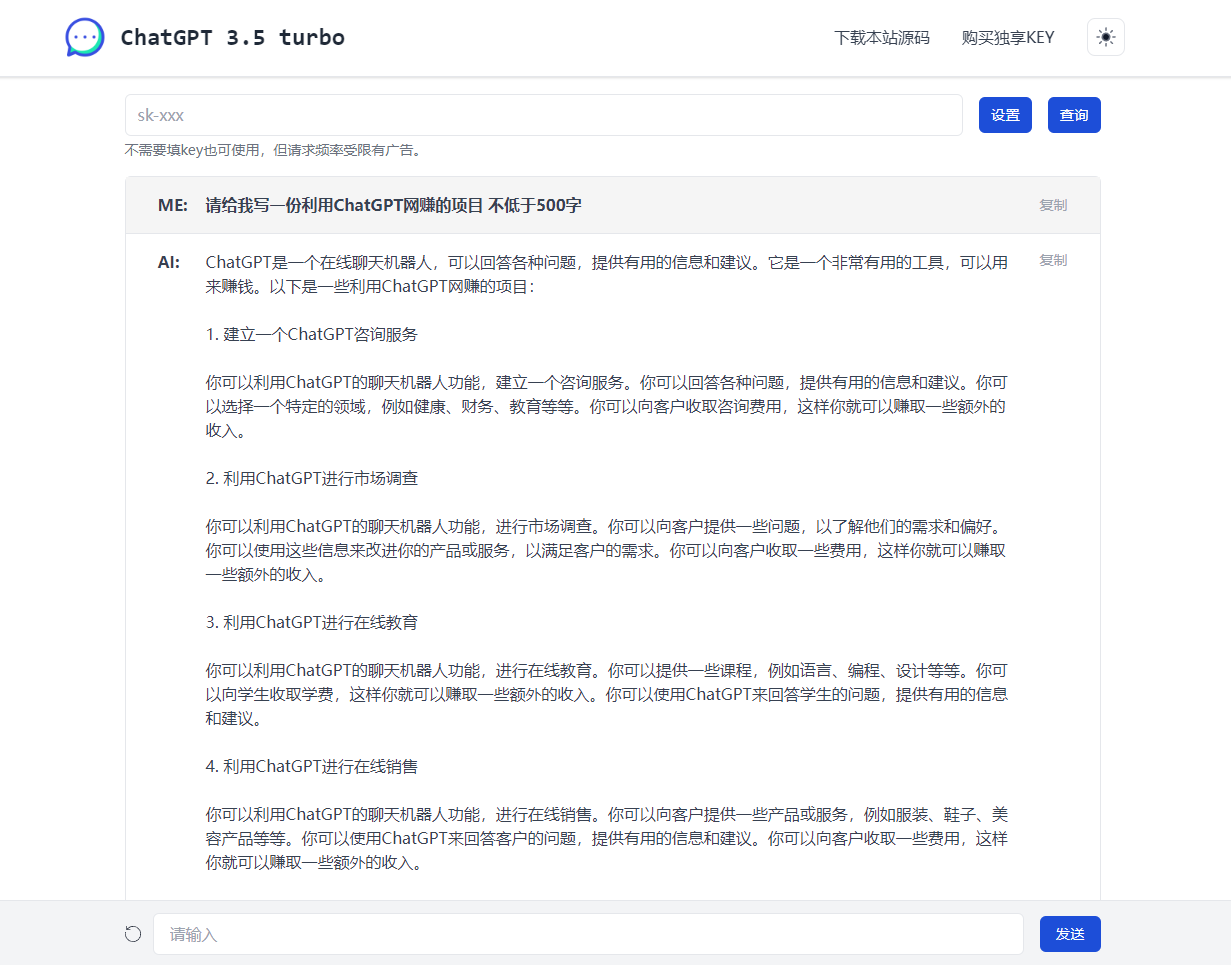Open the 下载本站源码 link
This screenshot has height=965, width=1231.
click(881, 38)
